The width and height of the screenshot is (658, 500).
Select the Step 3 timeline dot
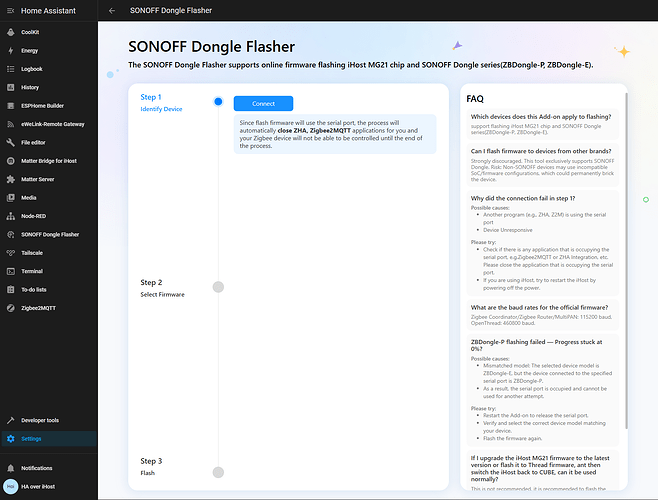[x=218, y=472]
